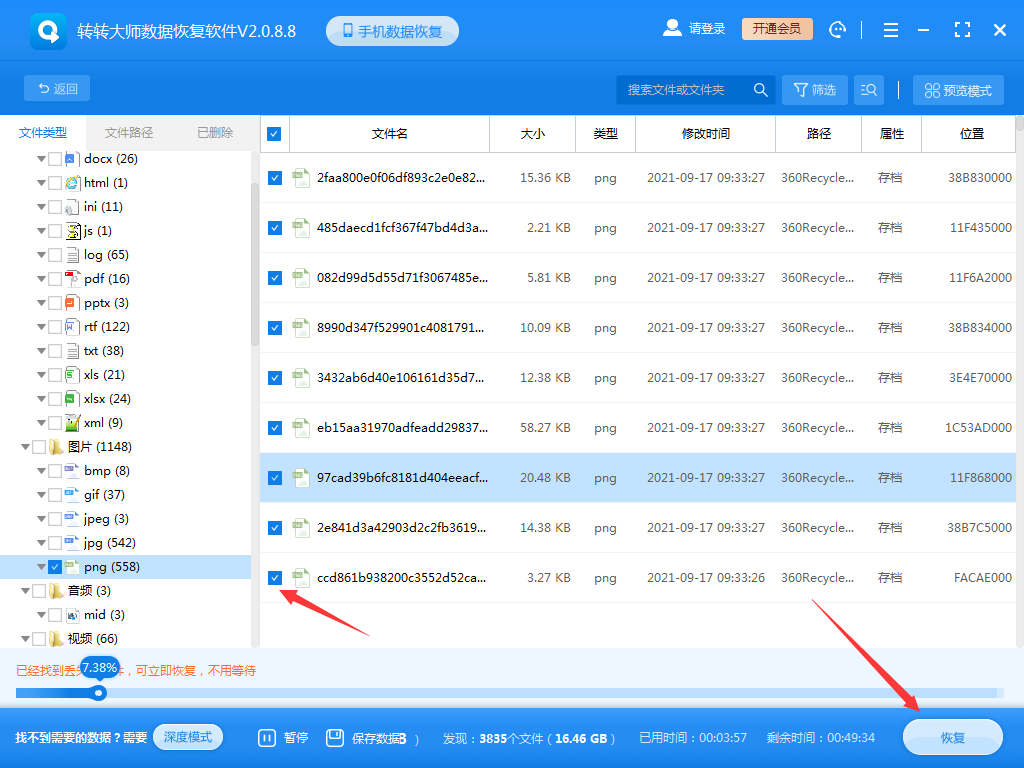Click the search magnifier icon
The width and height of the screenshot is (1024, 768).
click(x=760, y=89)
